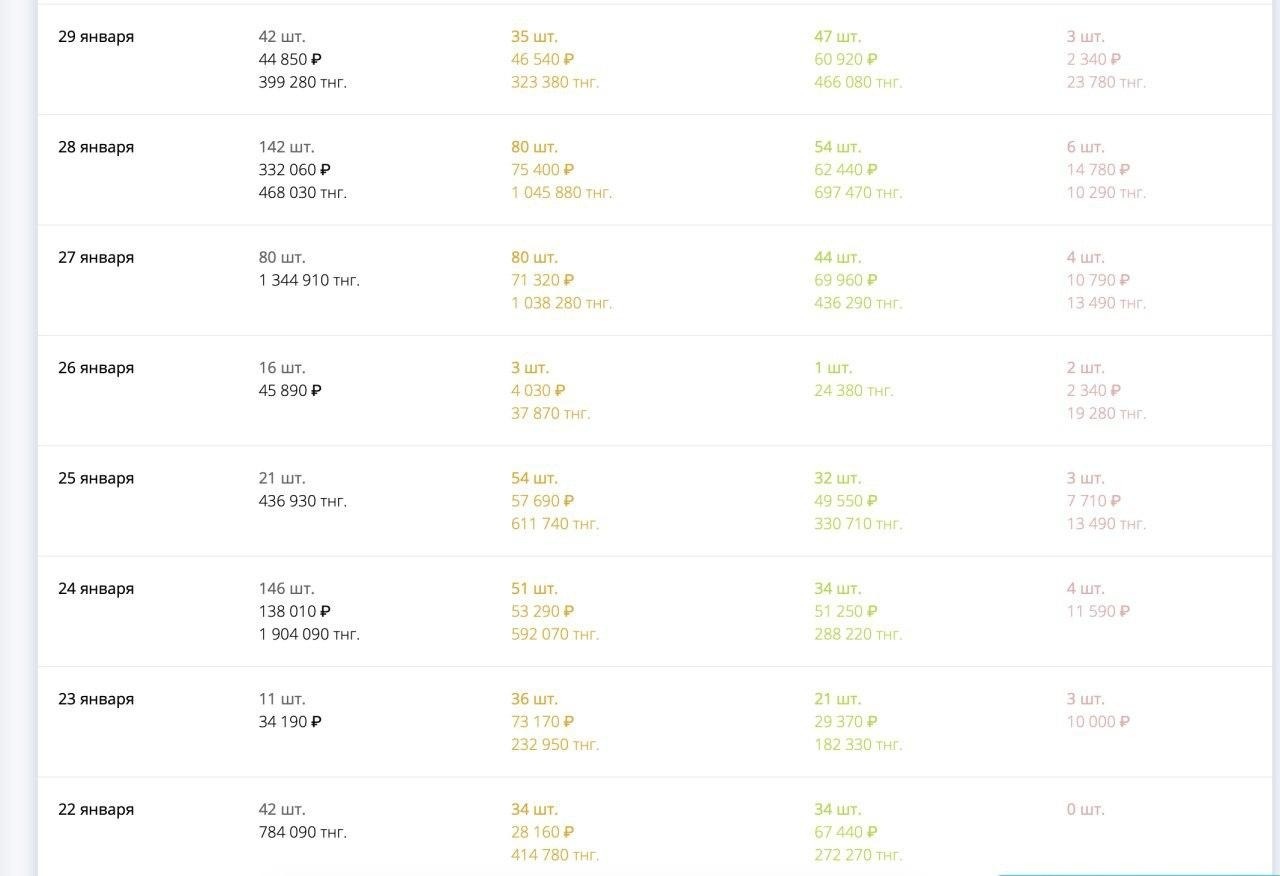Select the 146 шт. count on 24 января
The height and width of the screenshot is (876, 1280).
click(287, 588)
